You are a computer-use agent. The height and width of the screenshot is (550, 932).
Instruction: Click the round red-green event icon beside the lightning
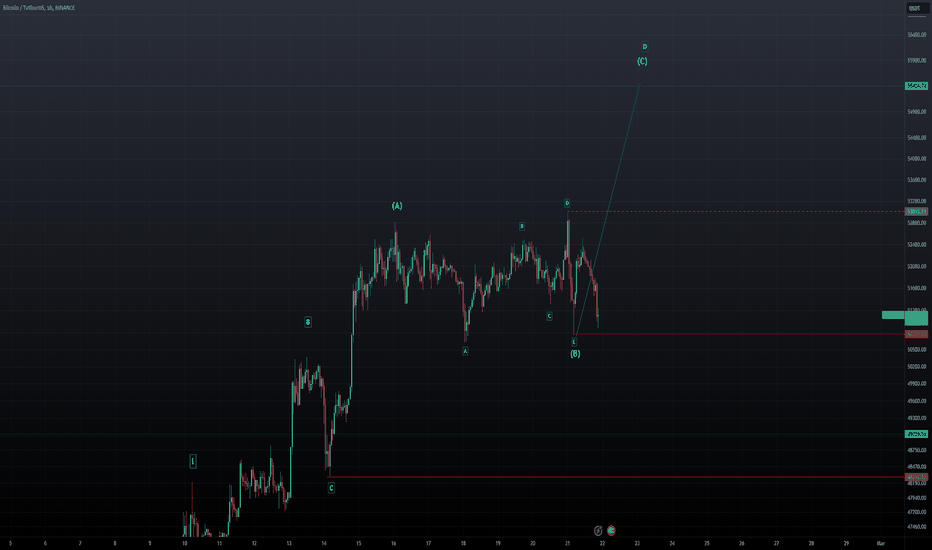click(611, 530)
